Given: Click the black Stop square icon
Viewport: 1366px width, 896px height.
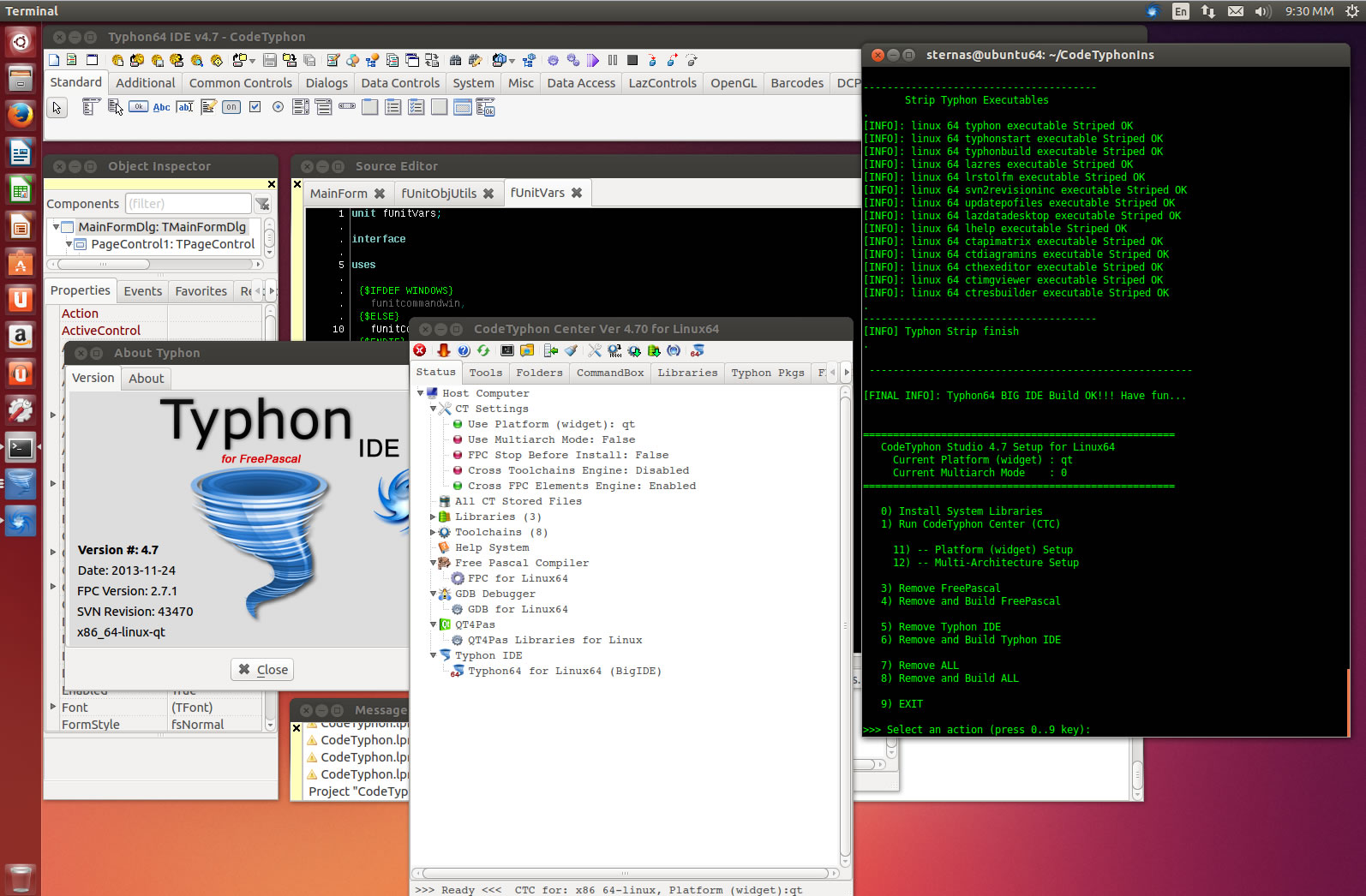Looking at the screenshot, I should (x=632, y=60).
